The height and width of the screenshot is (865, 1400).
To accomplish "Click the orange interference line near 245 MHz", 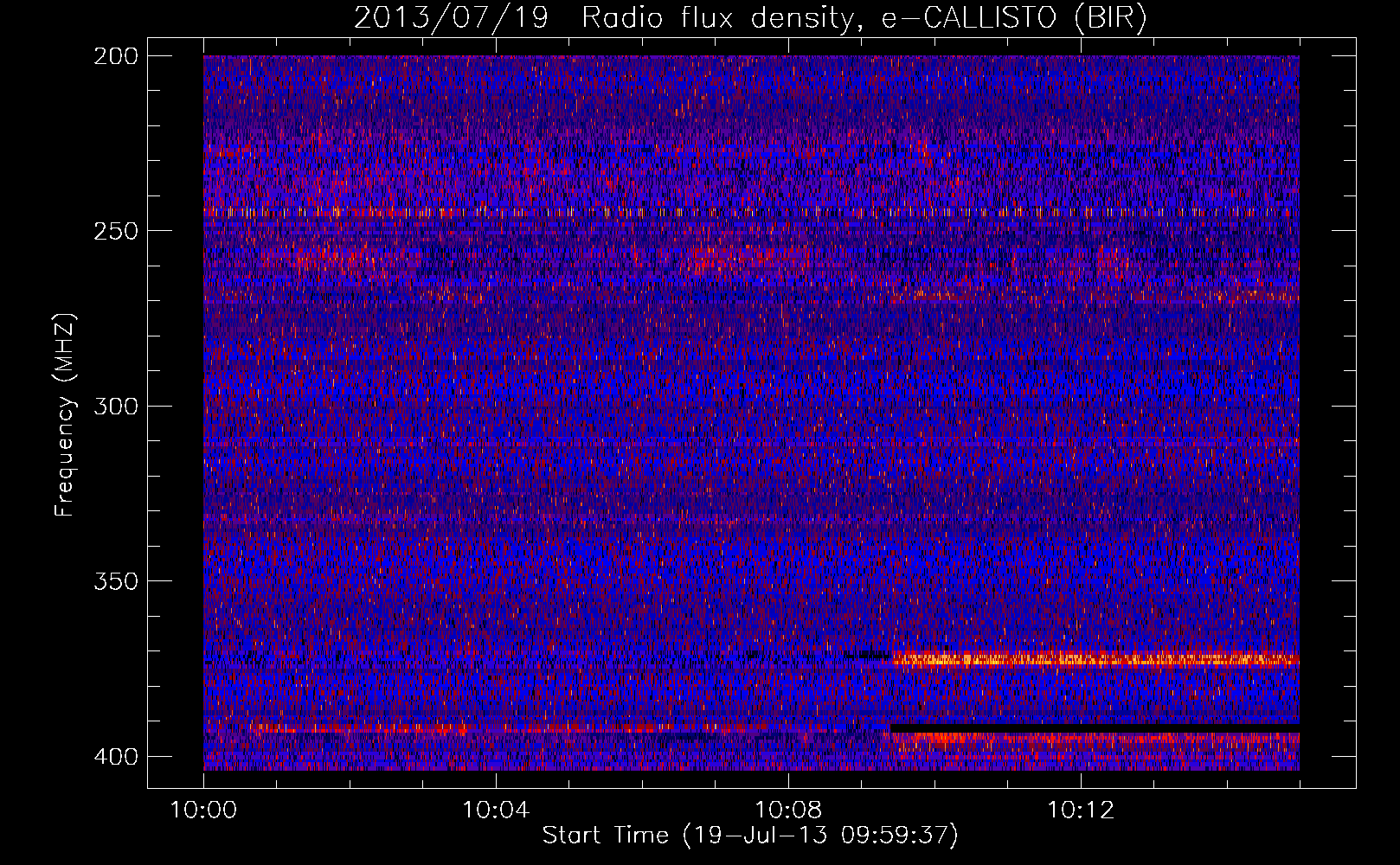I will [x=751, y=212].
